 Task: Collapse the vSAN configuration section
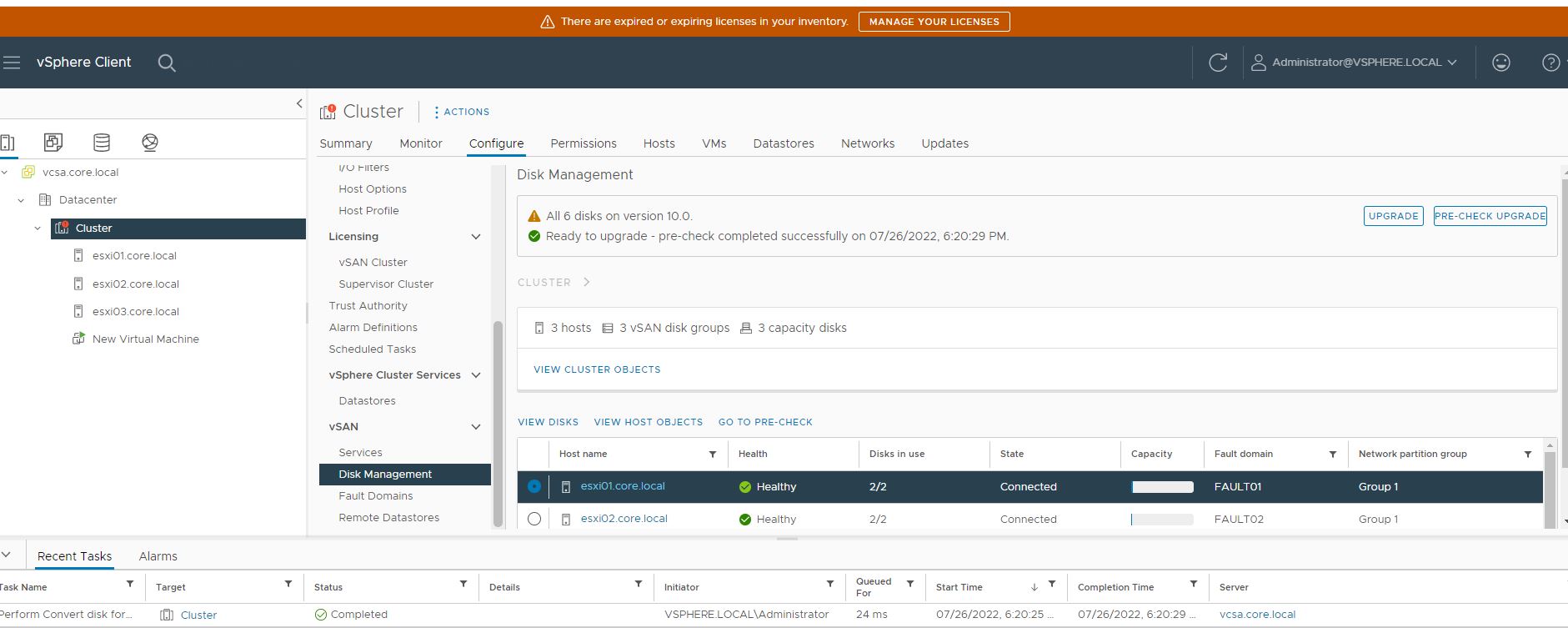pyautogui.click(x=476, y=427)
